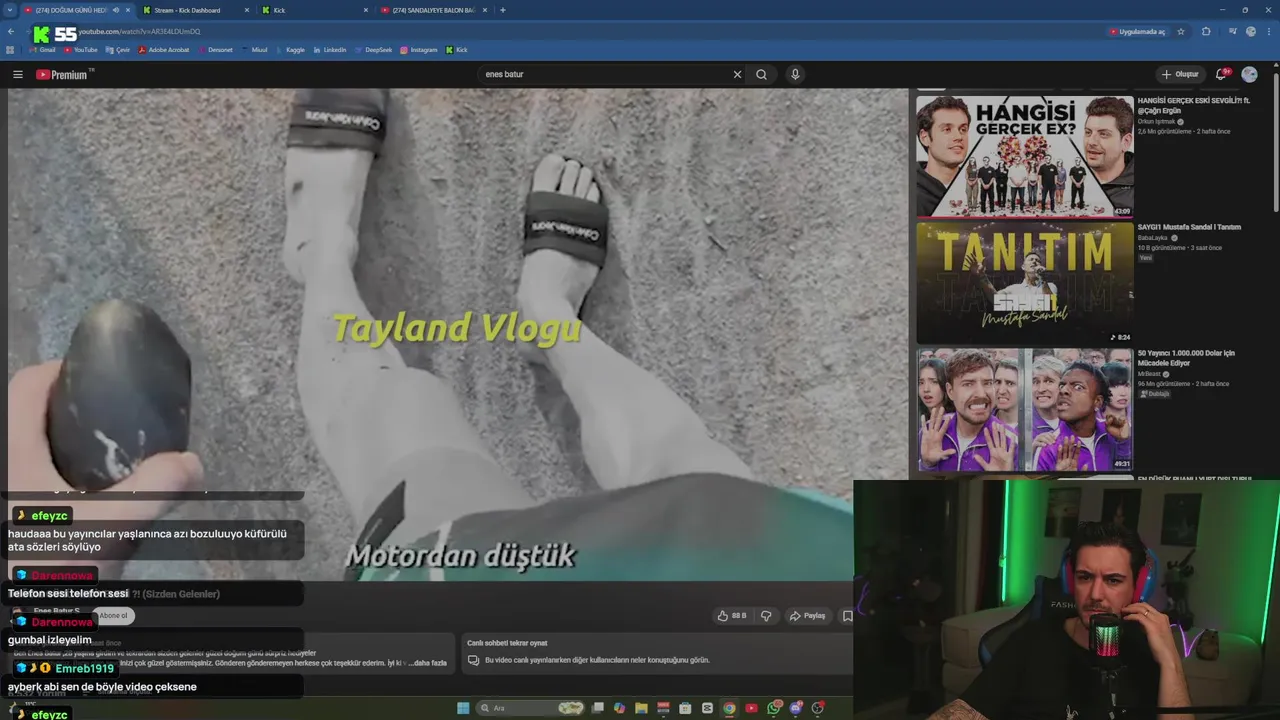Save video with bookmark icon
The image size is (1280, 720).
point(847,616)
